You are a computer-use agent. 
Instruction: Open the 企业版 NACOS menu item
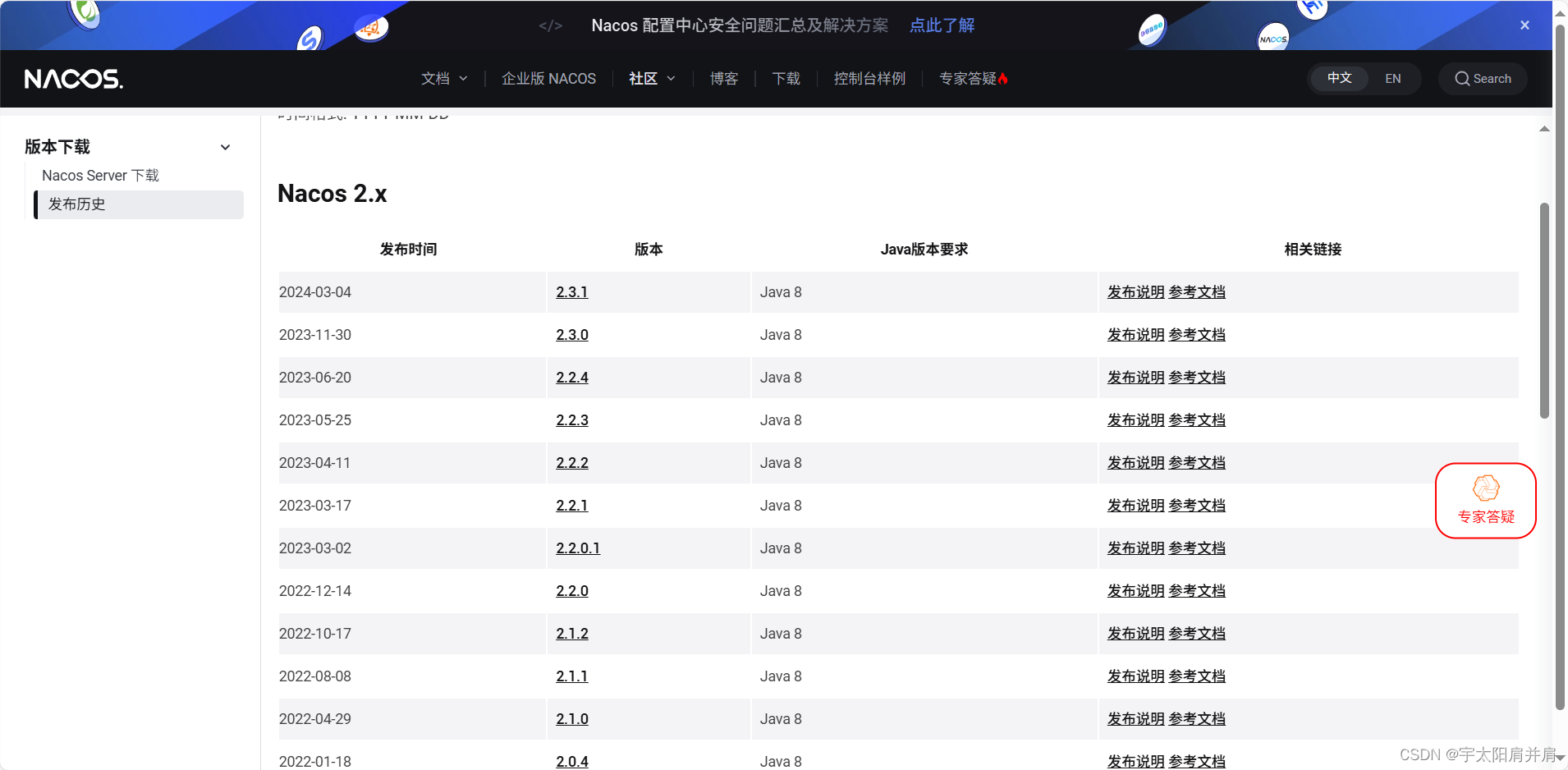click(x=548, y=79)
